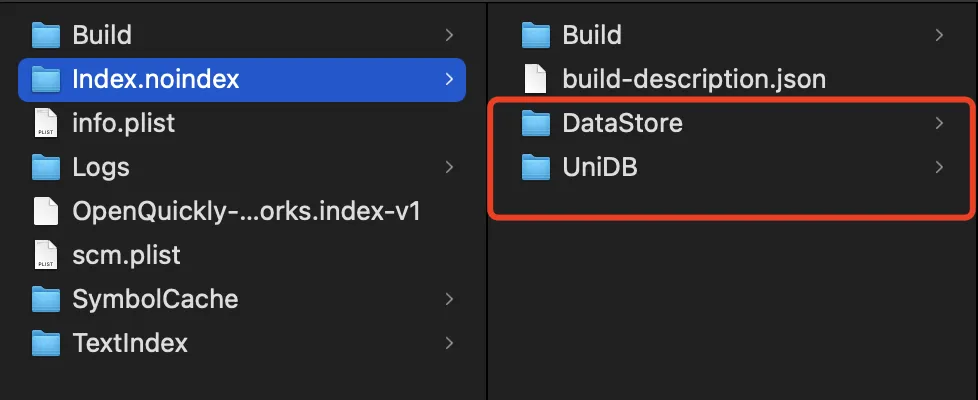Expand the Logs folder chevron

449,167
